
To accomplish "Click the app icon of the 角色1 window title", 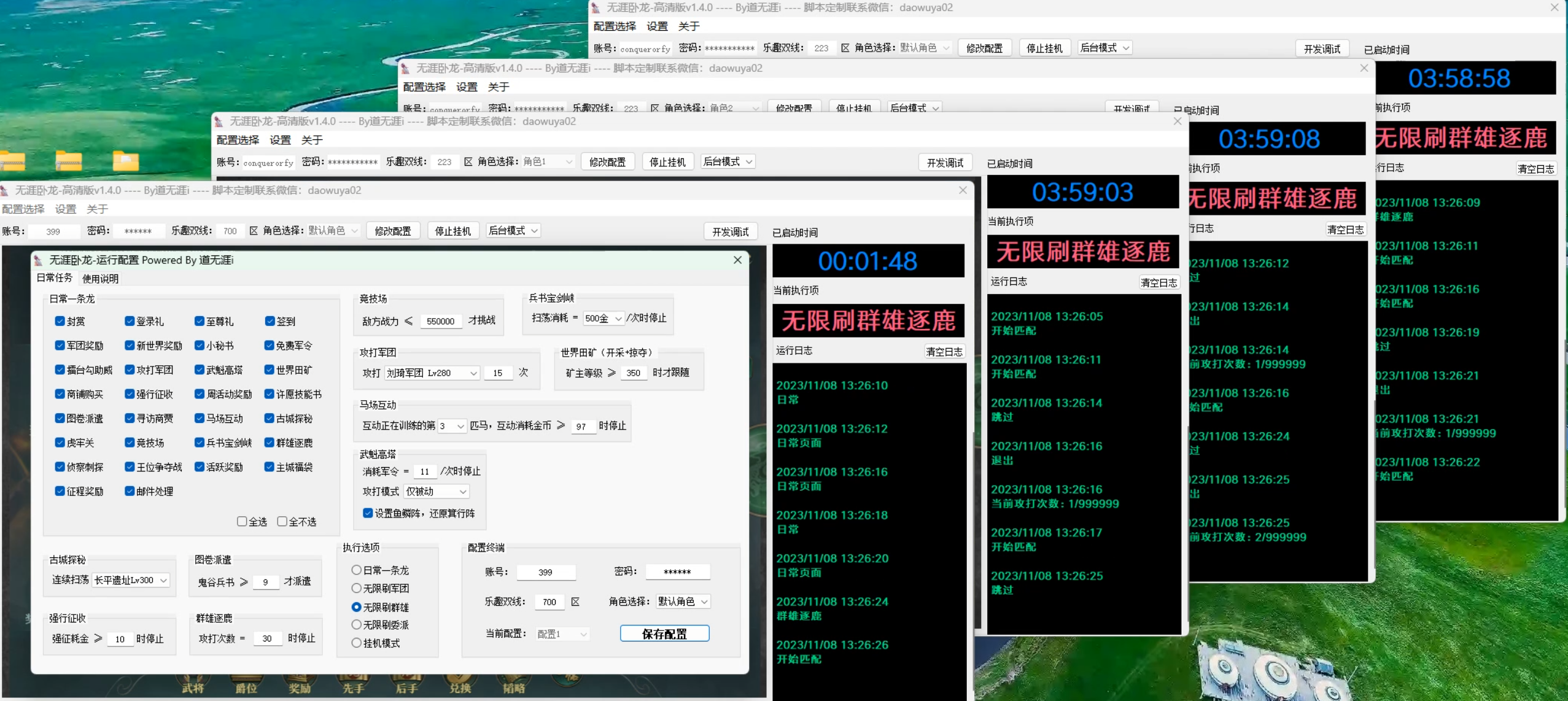I will pos(219,122).
